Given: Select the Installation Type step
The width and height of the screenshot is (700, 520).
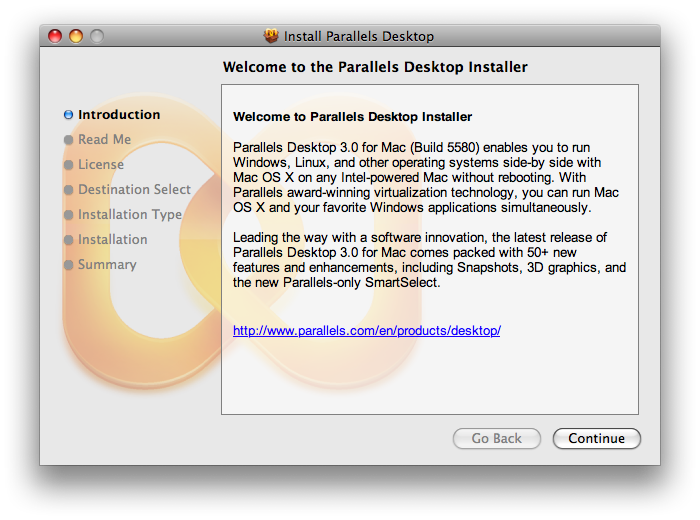Looking at the screenshot, I should coord(130,215).
